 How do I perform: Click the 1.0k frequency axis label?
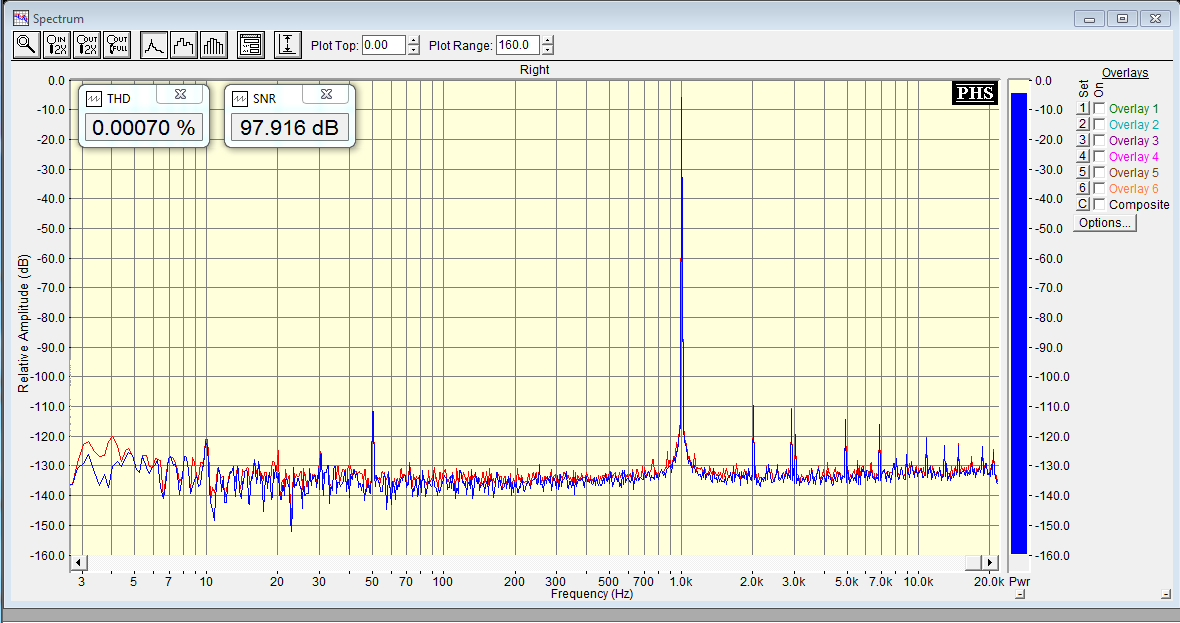(681, 582)
